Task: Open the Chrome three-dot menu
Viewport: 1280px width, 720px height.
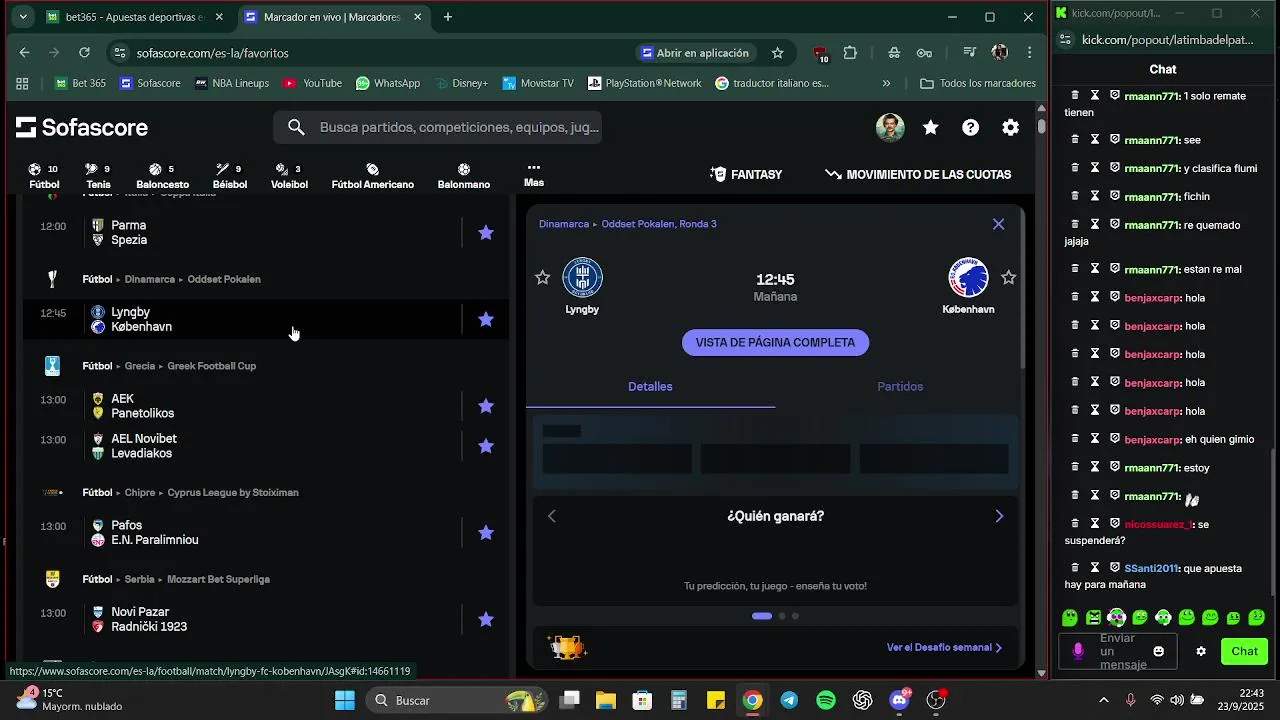Action: click(x=1029, y=53)
